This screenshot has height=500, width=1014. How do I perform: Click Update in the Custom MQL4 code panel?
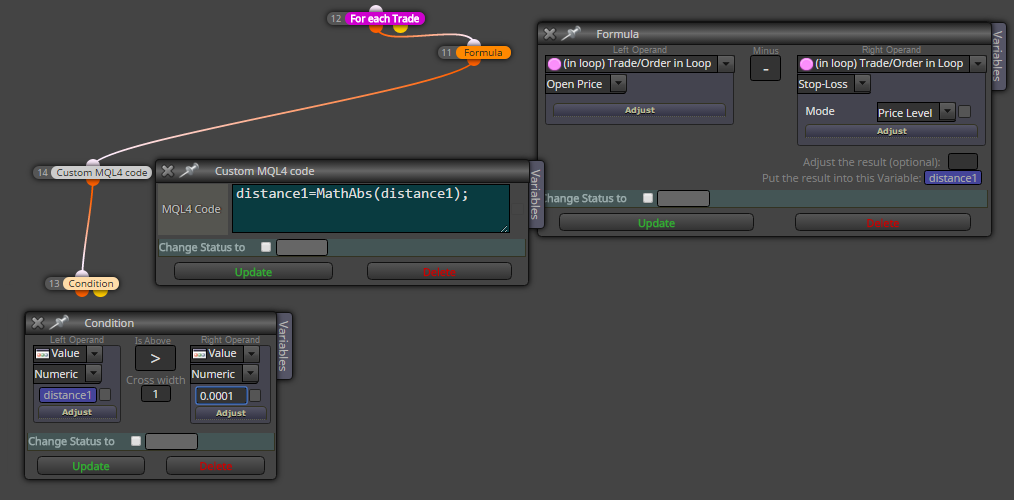click(x=254, y=272)
